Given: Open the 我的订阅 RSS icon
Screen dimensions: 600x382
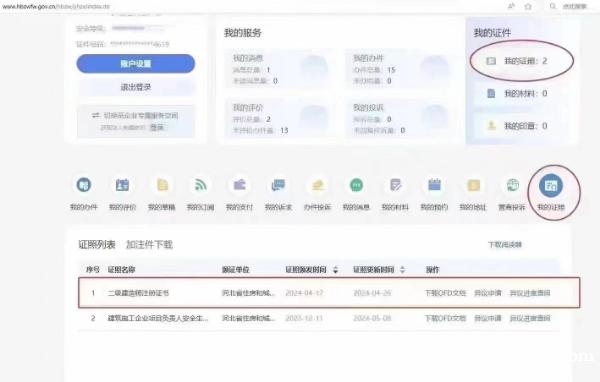Looking at the screenshot, I should (201, 185).
